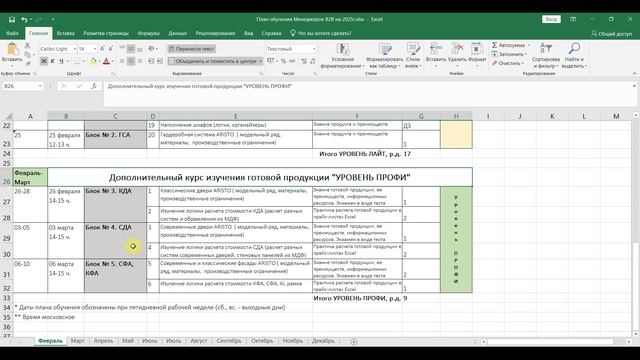Screen dimensions: 640x360
Task: Apply the accounting number format
Action: coord(271,61)
